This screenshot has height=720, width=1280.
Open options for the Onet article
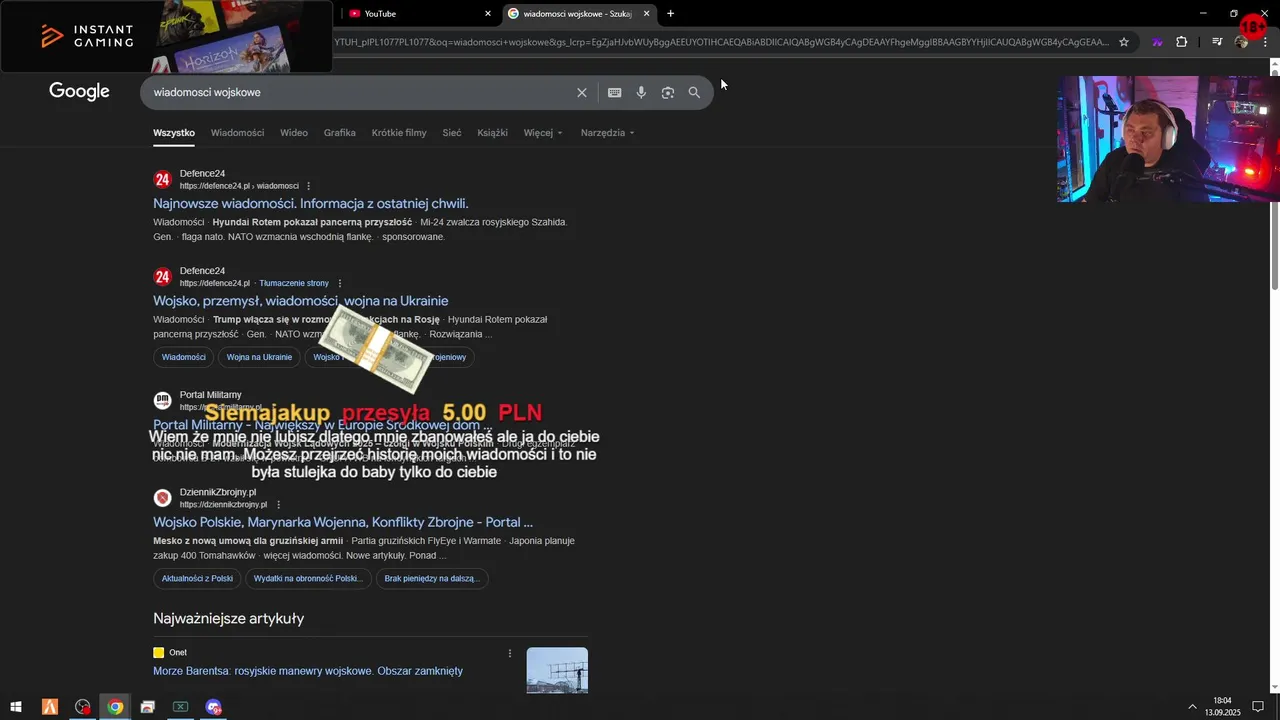click(509, 653)
